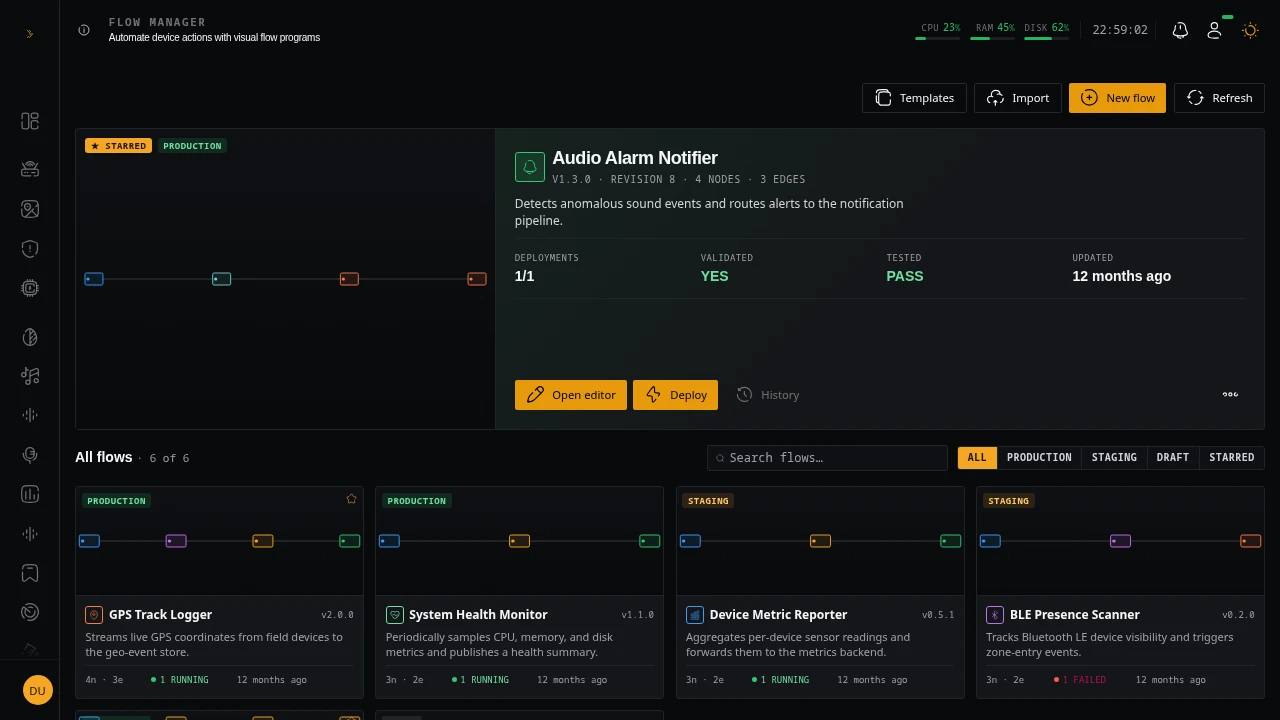Click the Audio Alarm Notifier bell icon
The height and width of the screenshot is (720, 1280).
coord(530,167)
